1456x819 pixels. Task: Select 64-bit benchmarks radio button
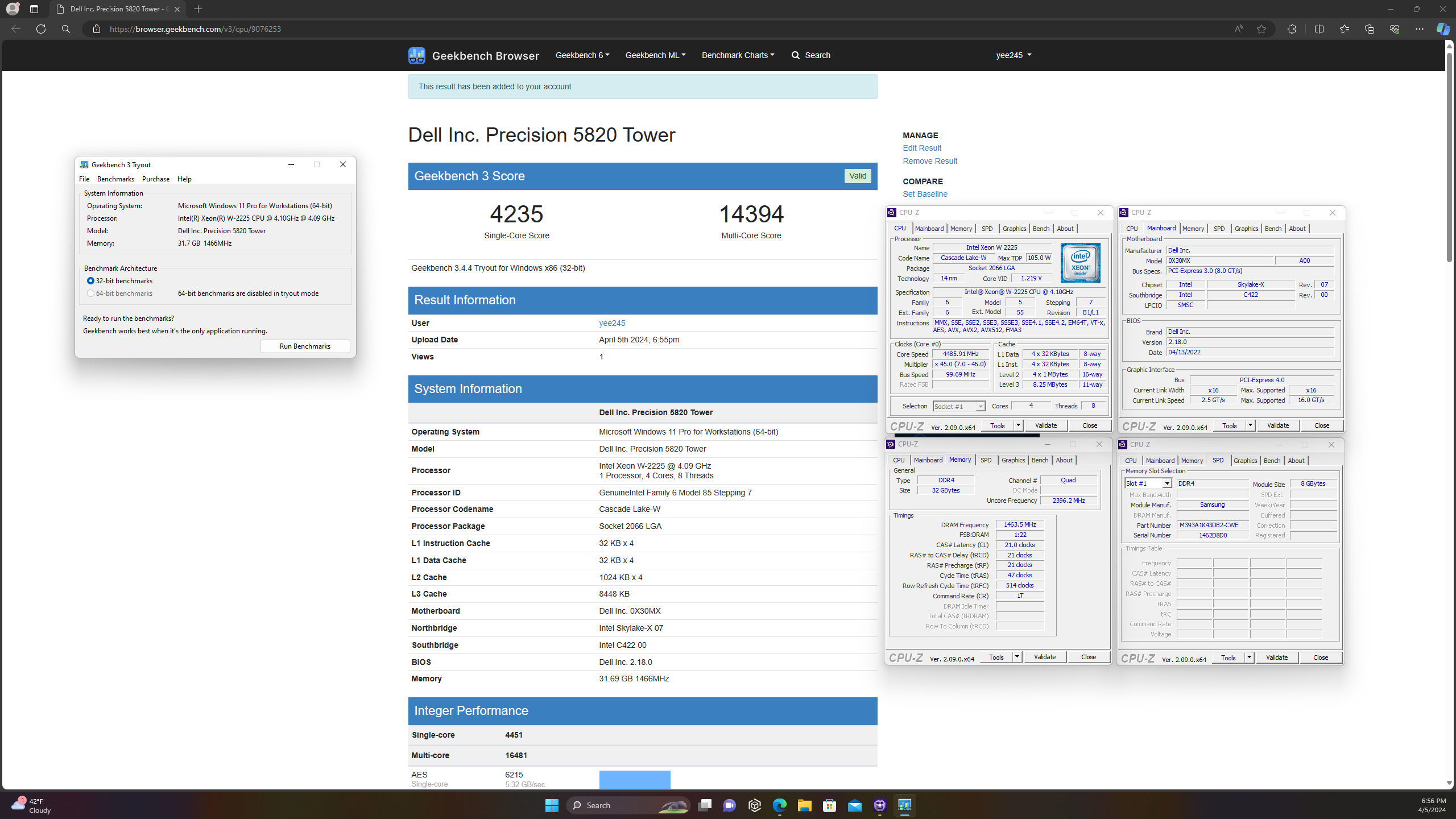point(90,293)
